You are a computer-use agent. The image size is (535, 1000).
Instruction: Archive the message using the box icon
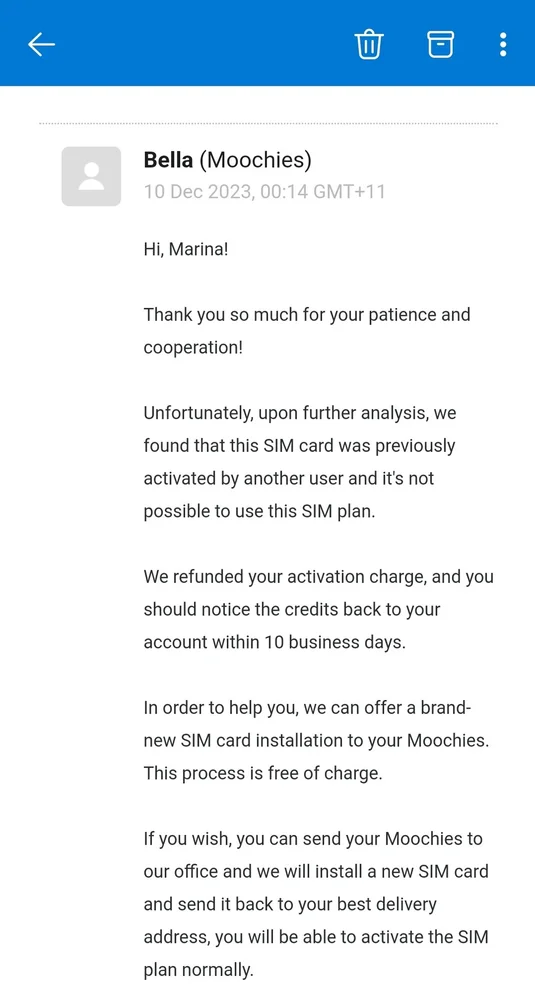pyautogui.click(x=440, y=45)
